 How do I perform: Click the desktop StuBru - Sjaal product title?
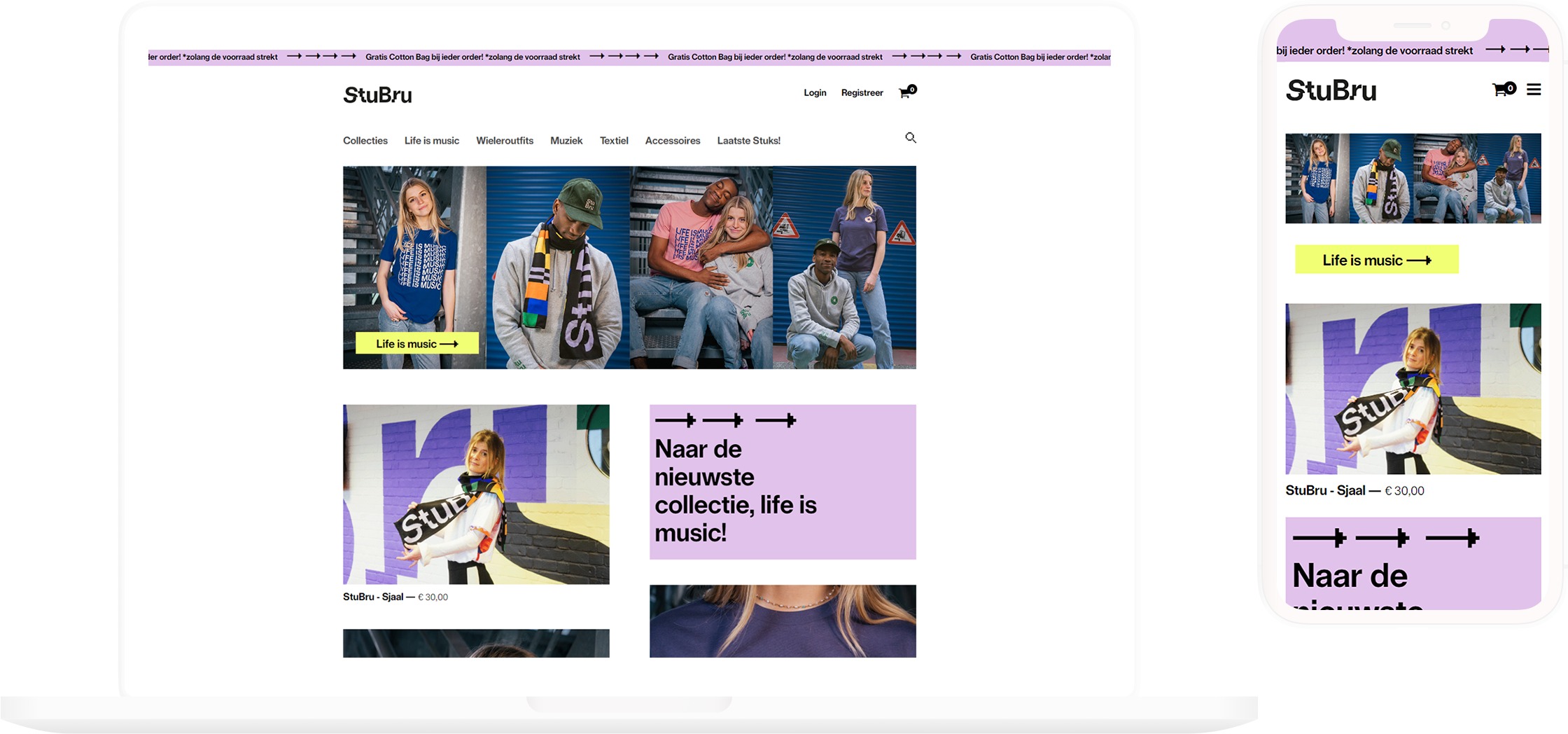pyautogui.click(x=373, y=597)
